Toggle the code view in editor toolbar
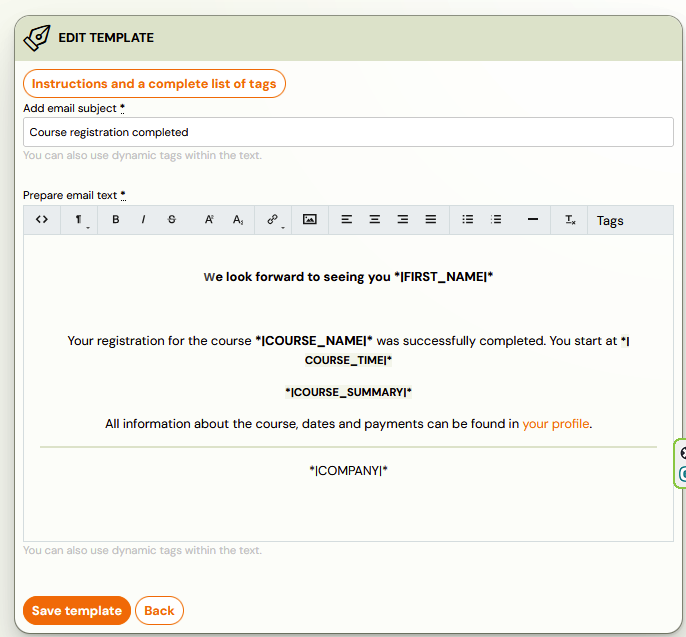Screen dimensions: 686x637 pos(42,220)
